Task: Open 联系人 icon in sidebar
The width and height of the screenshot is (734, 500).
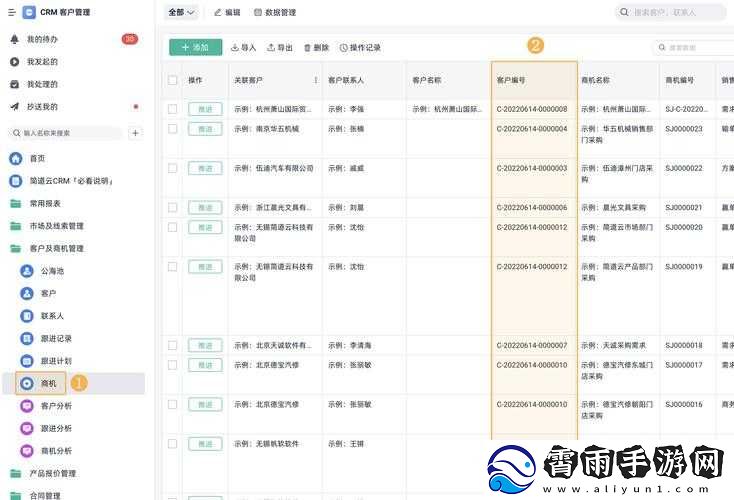Action: (27, 316)
